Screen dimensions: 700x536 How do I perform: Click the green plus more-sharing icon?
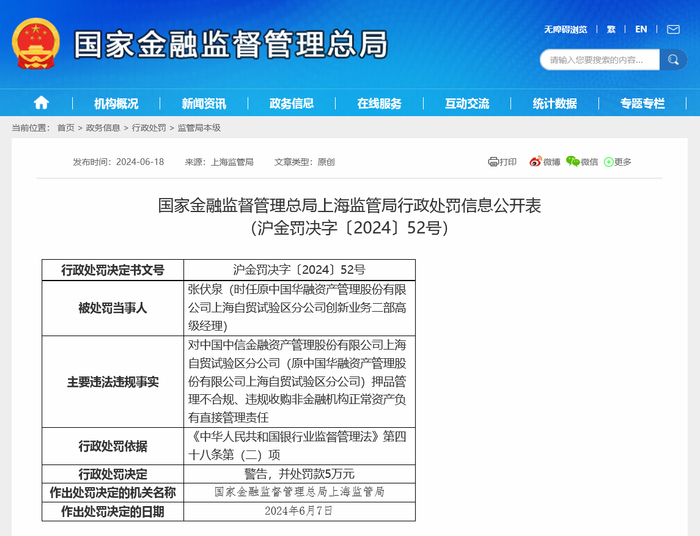click(x=608, y=162)
